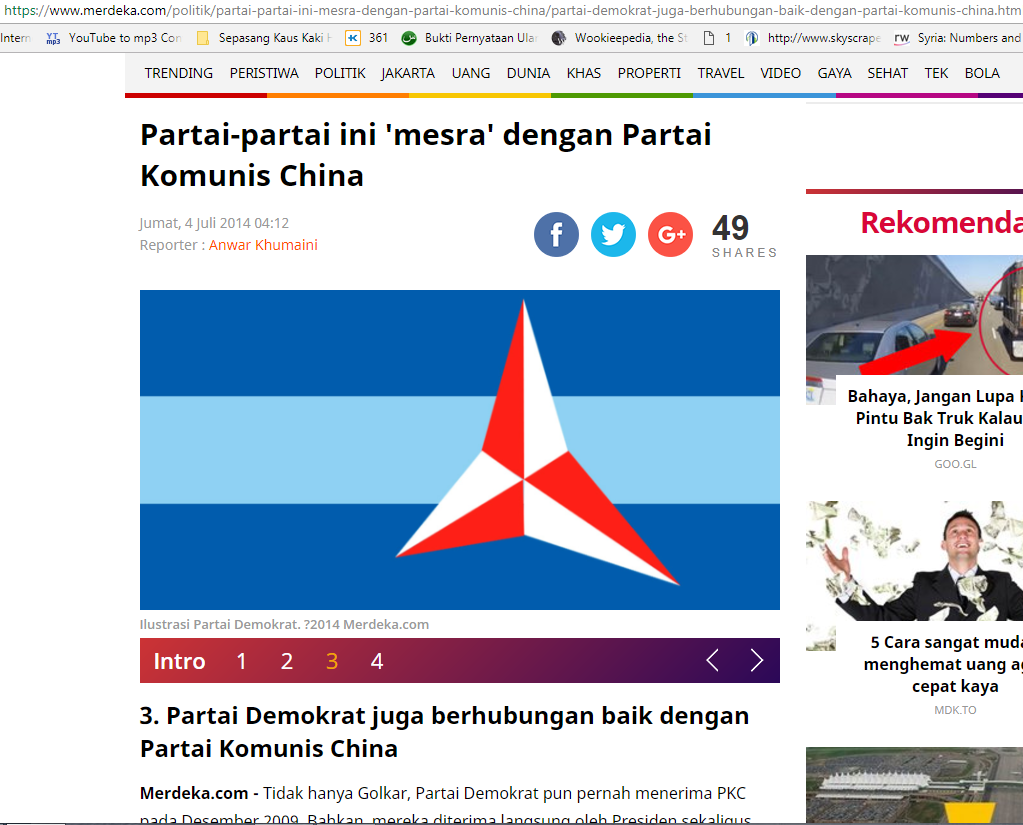The width and height of the screenshot is (1023, 825).
Task: Click the GOO.GL source label
Action: coord(955,464)
